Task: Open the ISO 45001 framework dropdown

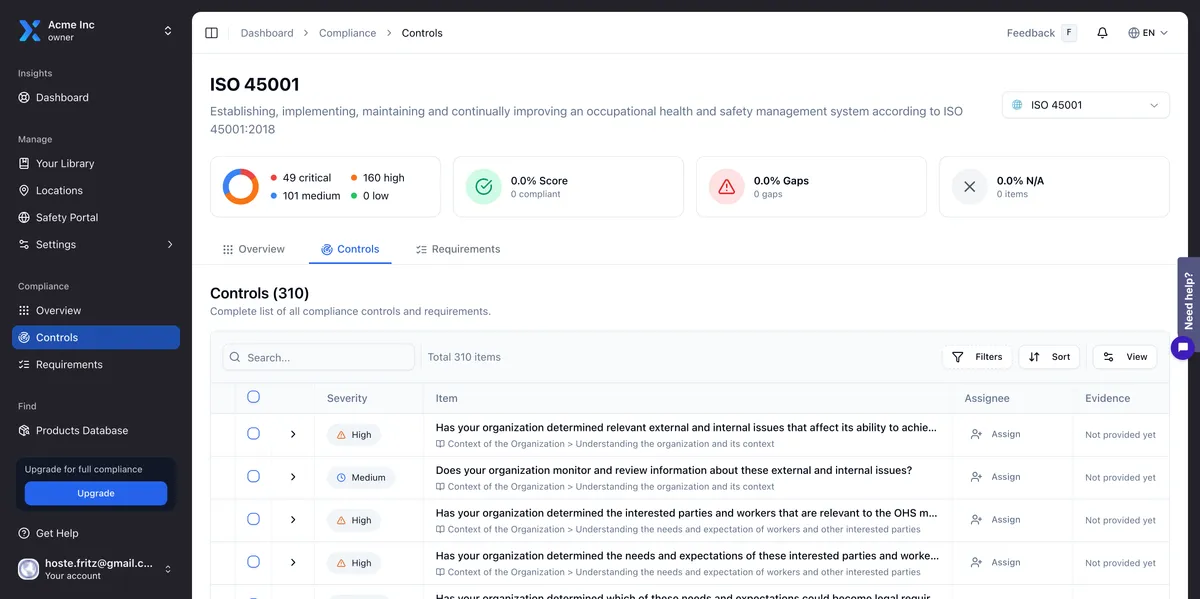Action: point(1086,105)
